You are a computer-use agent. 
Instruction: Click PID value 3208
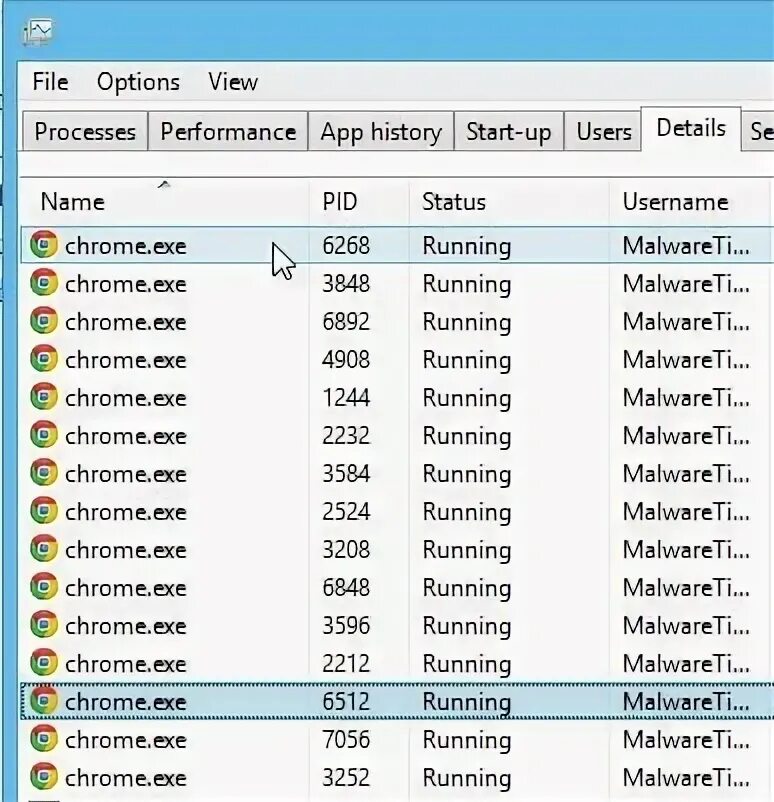[x=346, y=549]
